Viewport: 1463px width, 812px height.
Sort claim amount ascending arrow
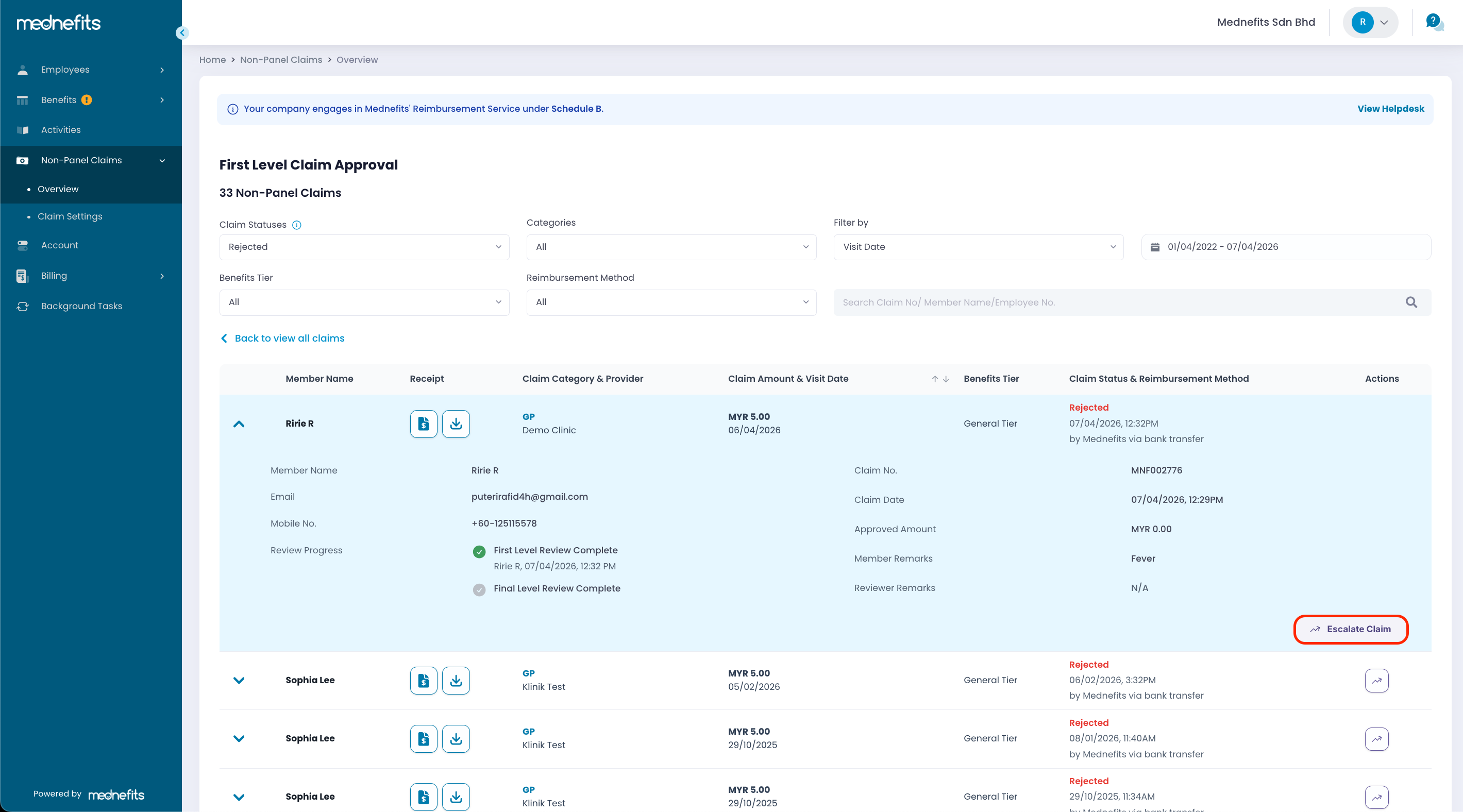[934, 379]
